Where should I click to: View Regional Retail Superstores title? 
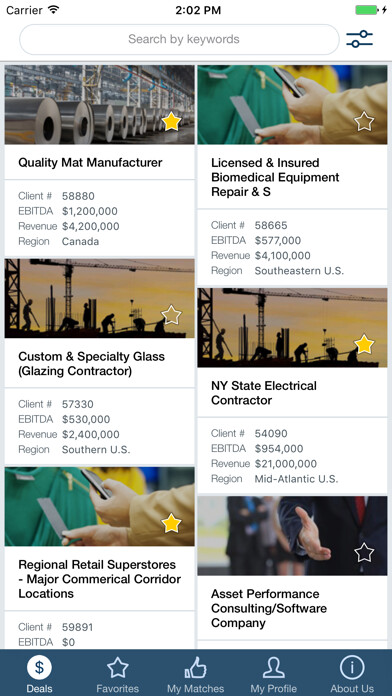(99, 579)
